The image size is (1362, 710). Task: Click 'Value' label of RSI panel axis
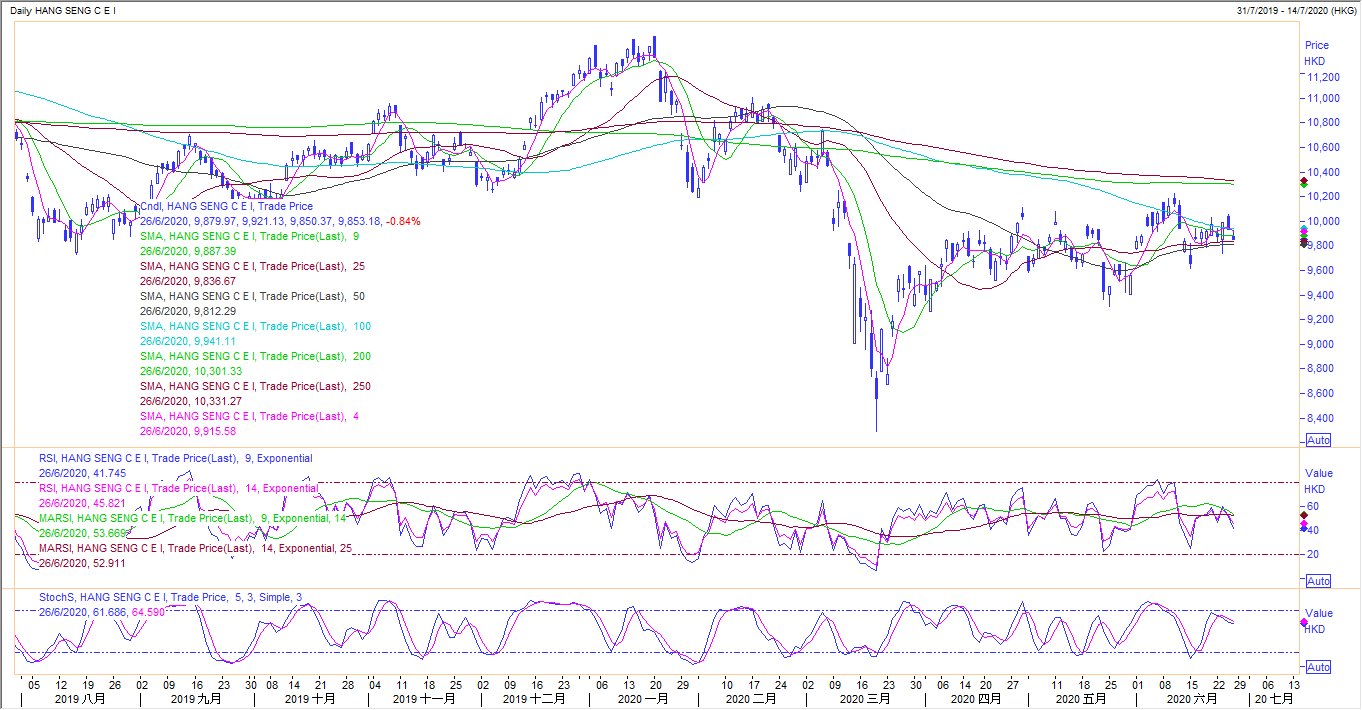pyautogui.click(x=1319, y=473)
